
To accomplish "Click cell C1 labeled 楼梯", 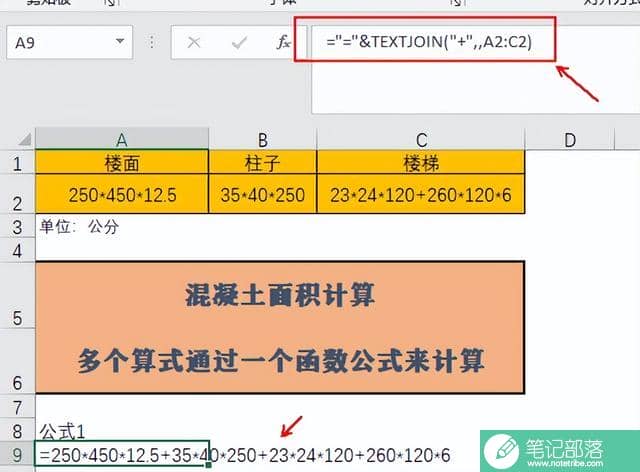I will tap(421, 163).
